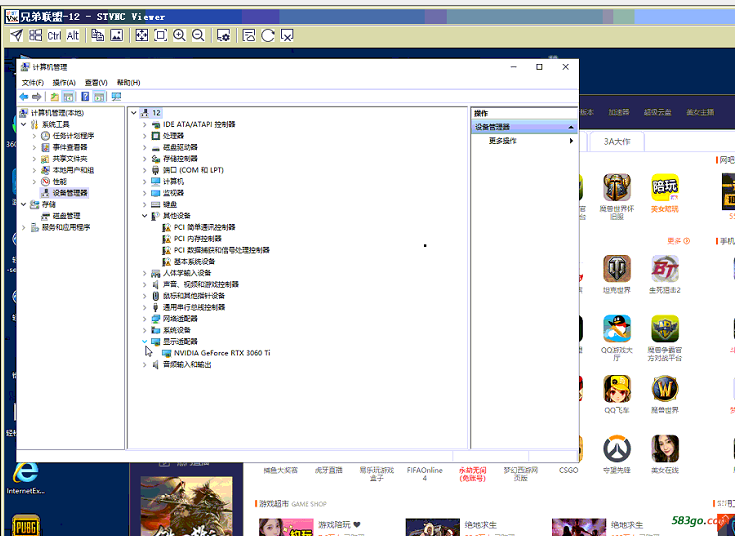Select 基本系统设备 under 其他设备
Screen dimensions: 735x536
click(194, 261)
